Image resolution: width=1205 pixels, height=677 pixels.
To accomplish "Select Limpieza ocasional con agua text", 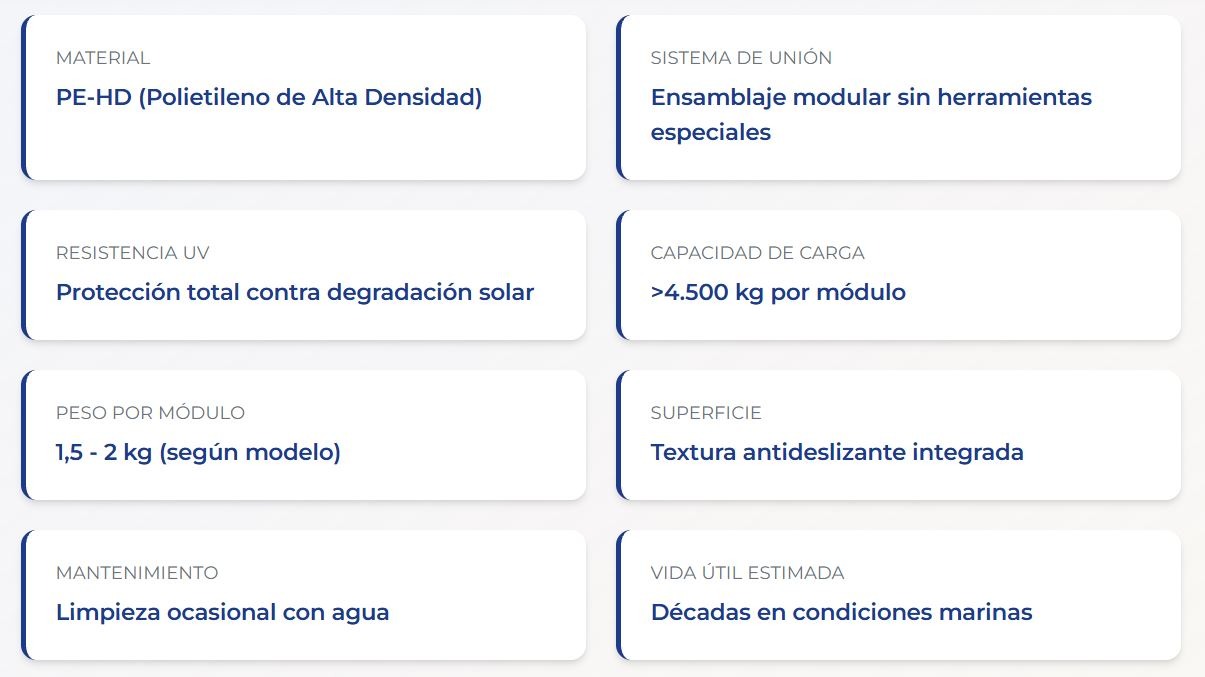I will pyautogui.click(x=222, y=612).
